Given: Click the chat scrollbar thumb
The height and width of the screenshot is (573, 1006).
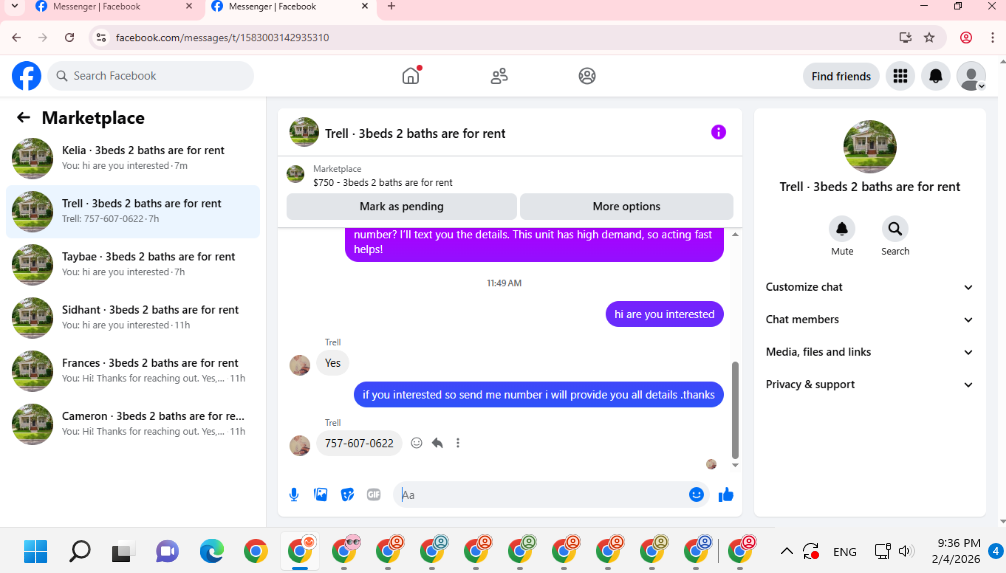Looking at the screenshot, I should pos(735,410).
